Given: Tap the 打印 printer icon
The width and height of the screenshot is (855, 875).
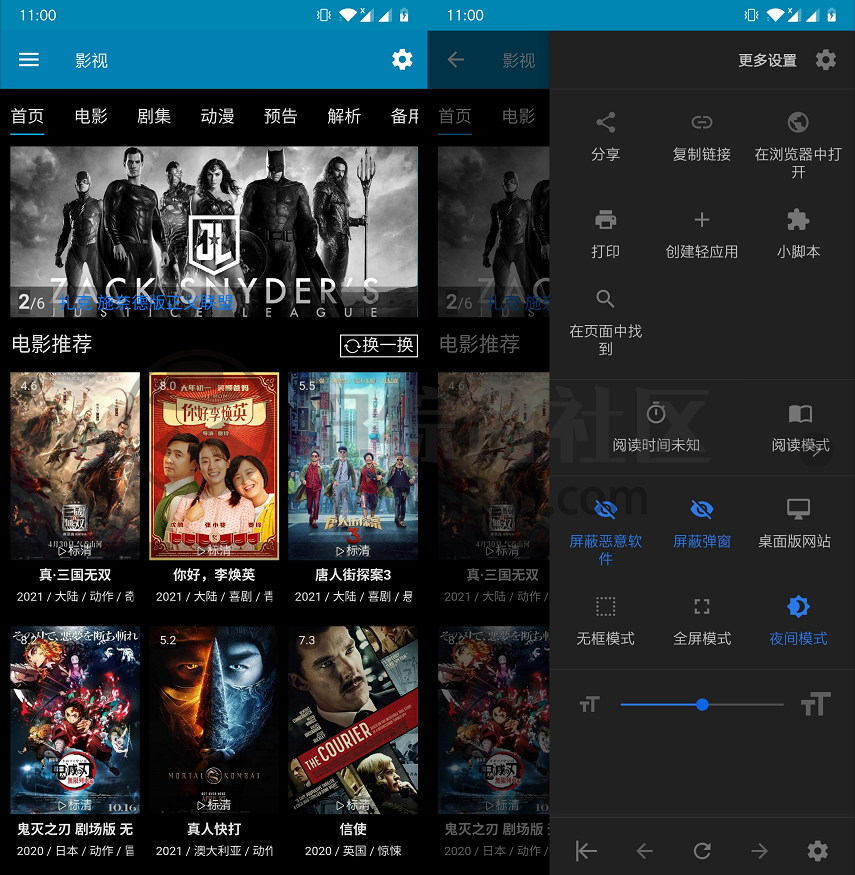Looking at the screenshot, I should (x=606, y=220).
